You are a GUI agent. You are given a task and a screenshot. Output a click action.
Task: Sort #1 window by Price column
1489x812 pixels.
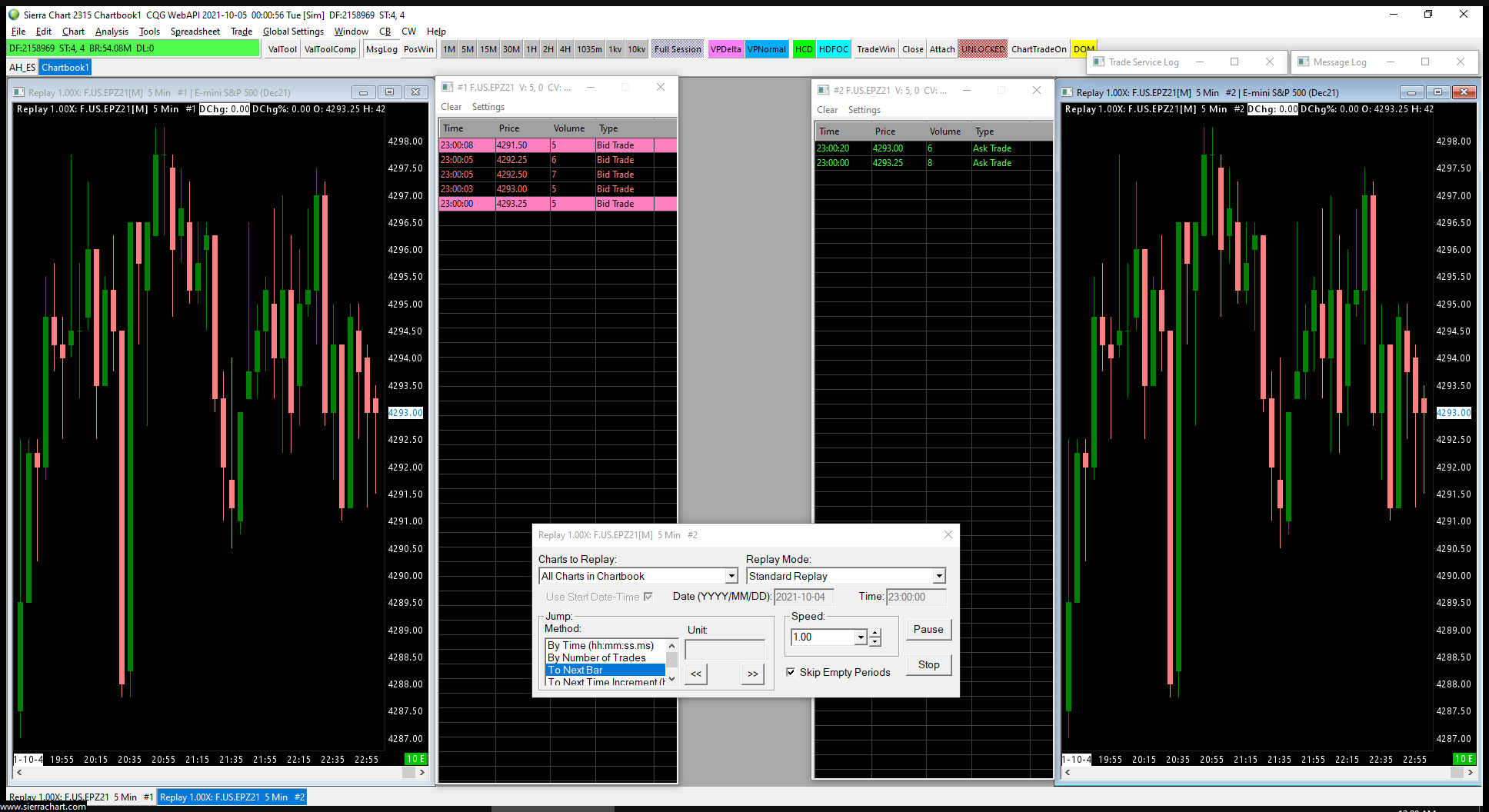click(522, 128)
